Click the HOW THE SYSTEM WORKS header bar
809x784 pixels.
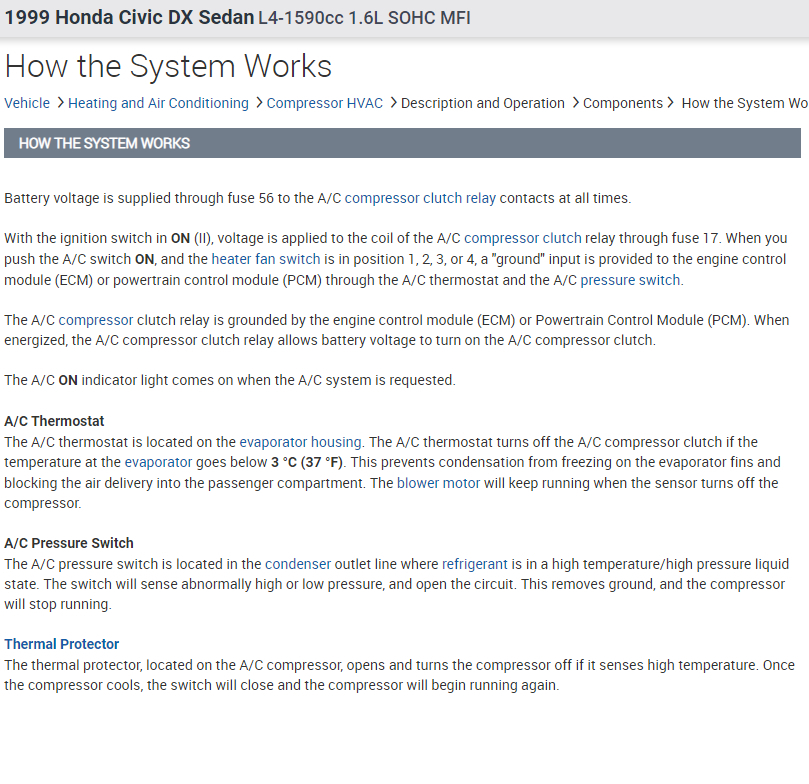(x=402, y=143)
